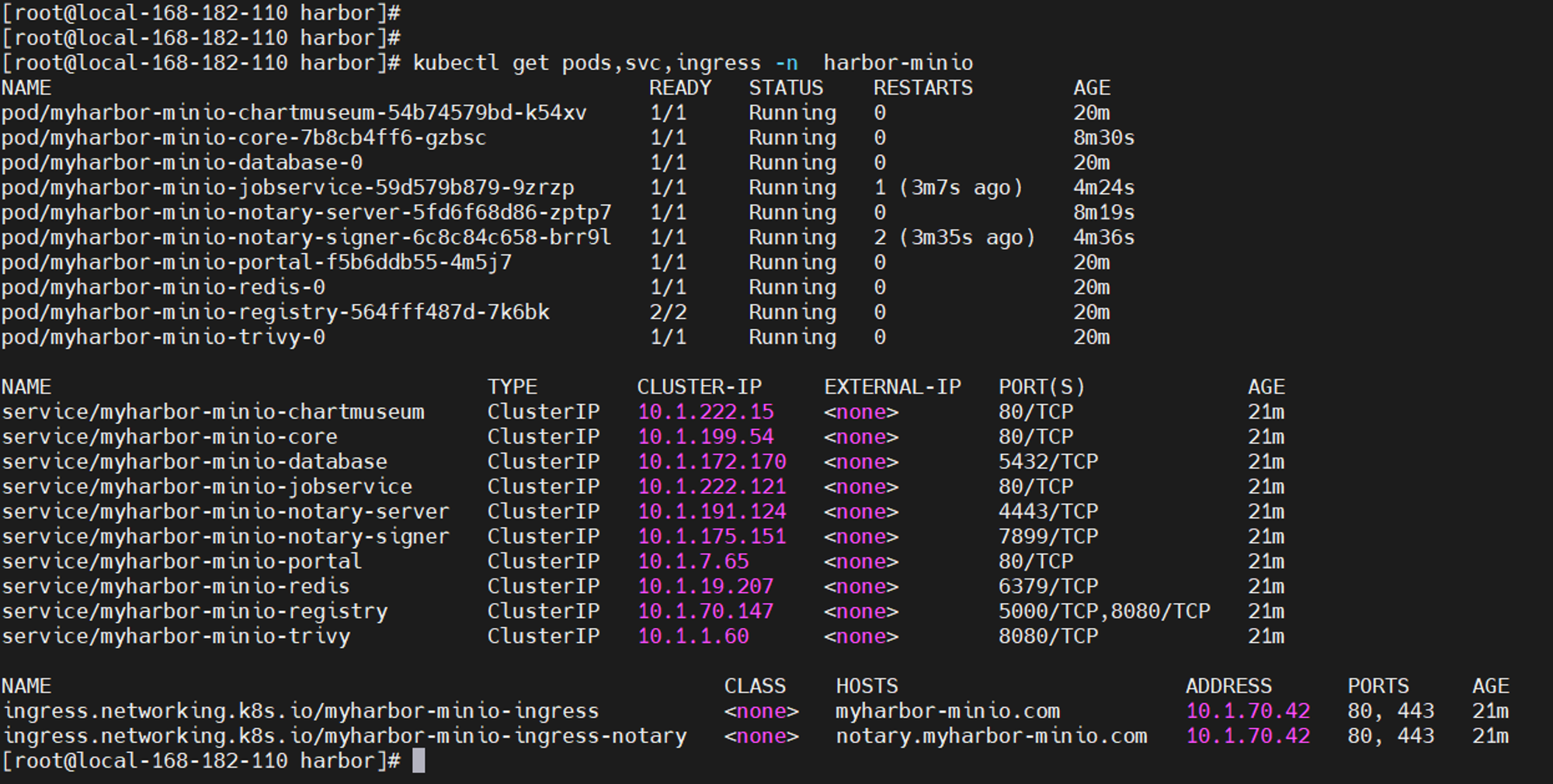Click port value 8080/TCP of trivy service
This screenshot has height=784, width=1553.
coord(1048,636)
